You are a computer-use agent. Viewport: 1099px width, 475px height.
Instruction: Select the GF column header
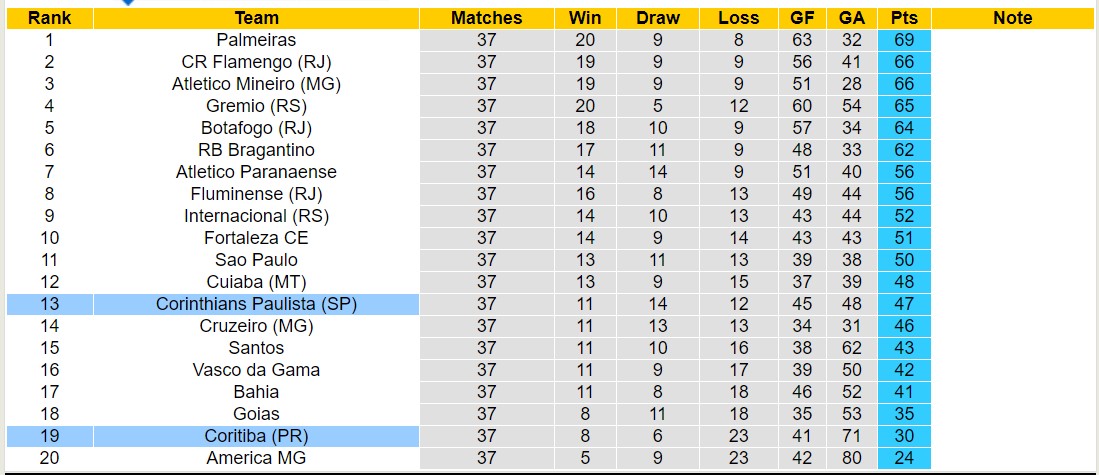802,18
